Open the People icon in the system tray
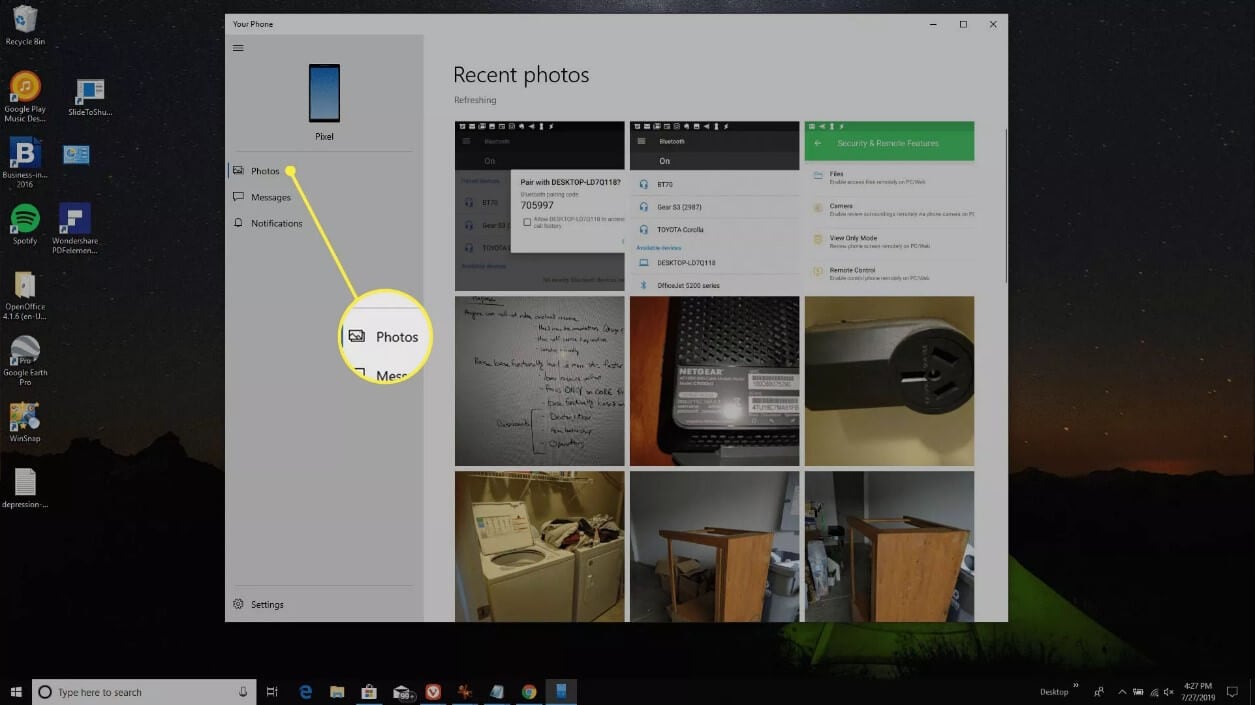The height and width of the screenshot is (705, 1255). pos(1100,692)
